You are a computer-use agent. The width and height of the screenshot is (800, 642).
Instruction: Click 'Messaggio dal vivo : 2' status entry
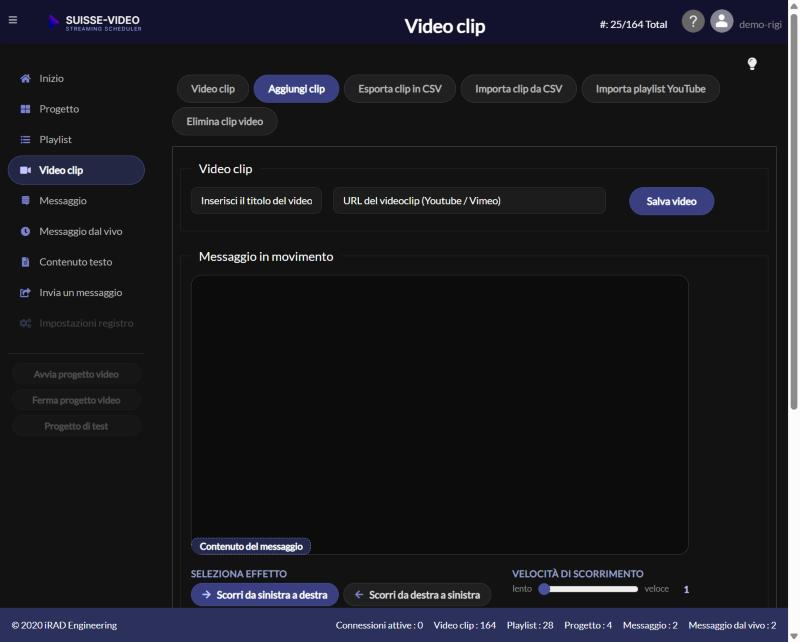pos(732,625)
